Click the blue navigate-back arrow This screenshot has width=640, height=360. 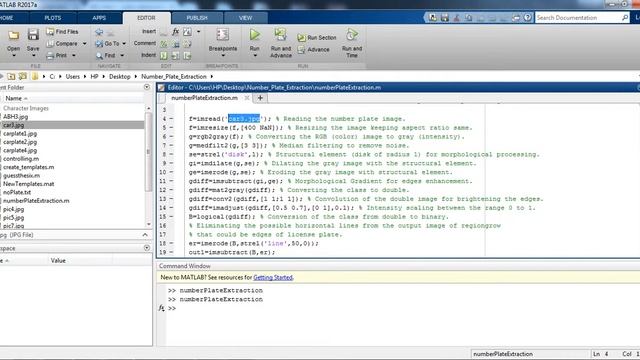[x=99, y=32]
